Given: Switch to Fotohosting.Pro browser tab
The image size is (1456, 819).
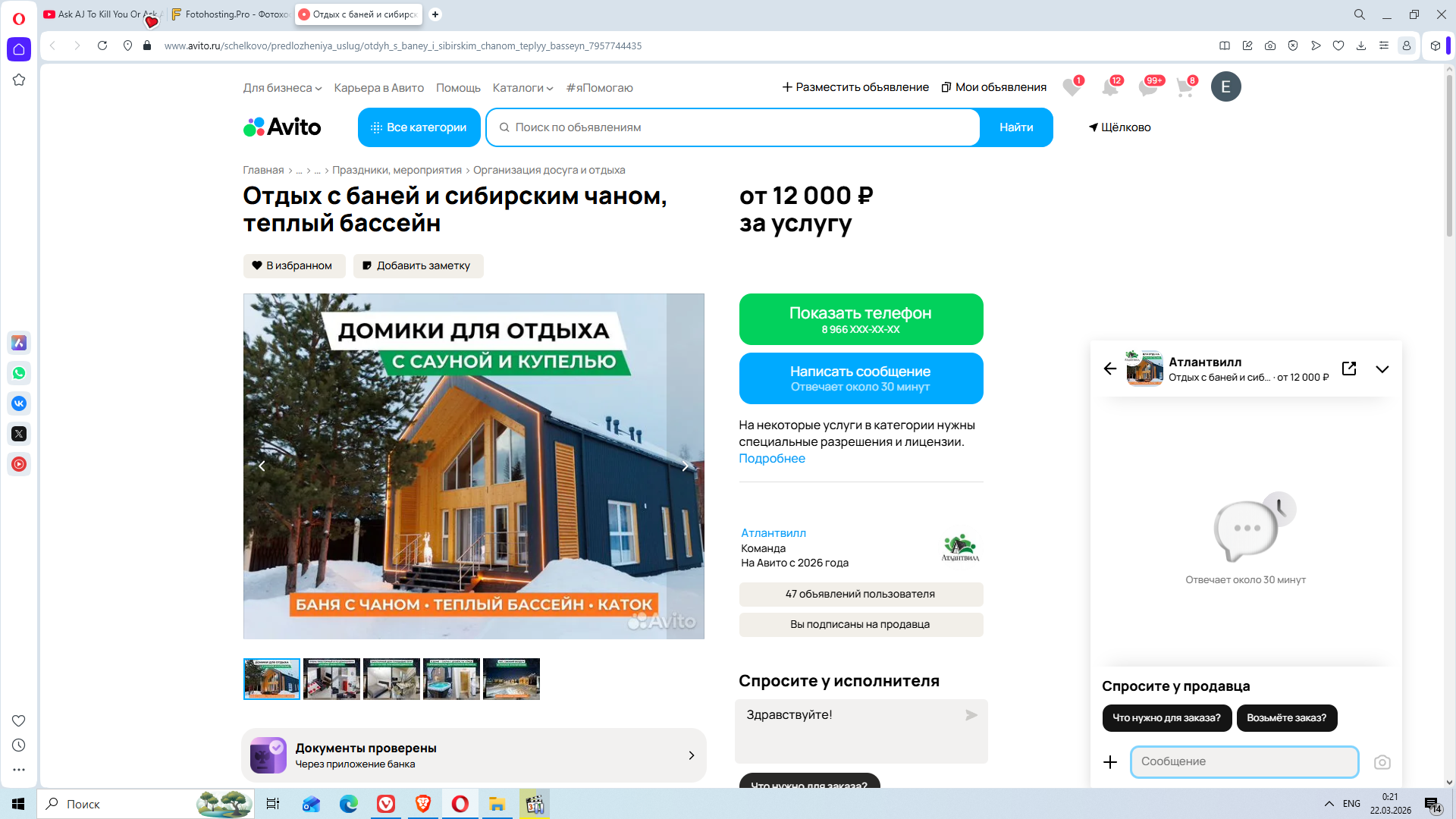Looking at the screenshot, I should 231,14.
